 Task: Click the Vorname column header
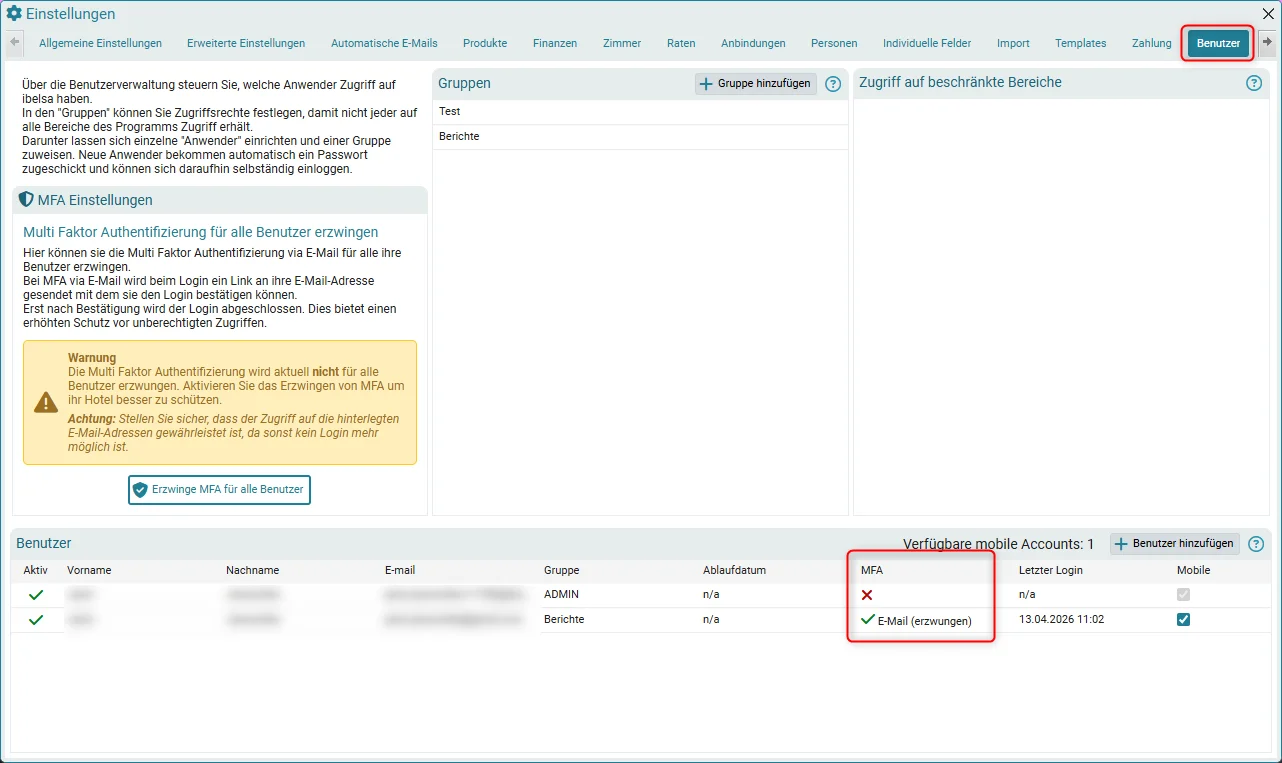[x=89, y=571]
